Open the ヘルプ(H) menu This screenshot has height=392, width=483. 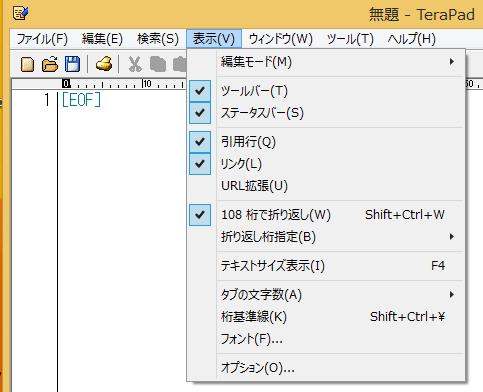click(x=412, y=39)
